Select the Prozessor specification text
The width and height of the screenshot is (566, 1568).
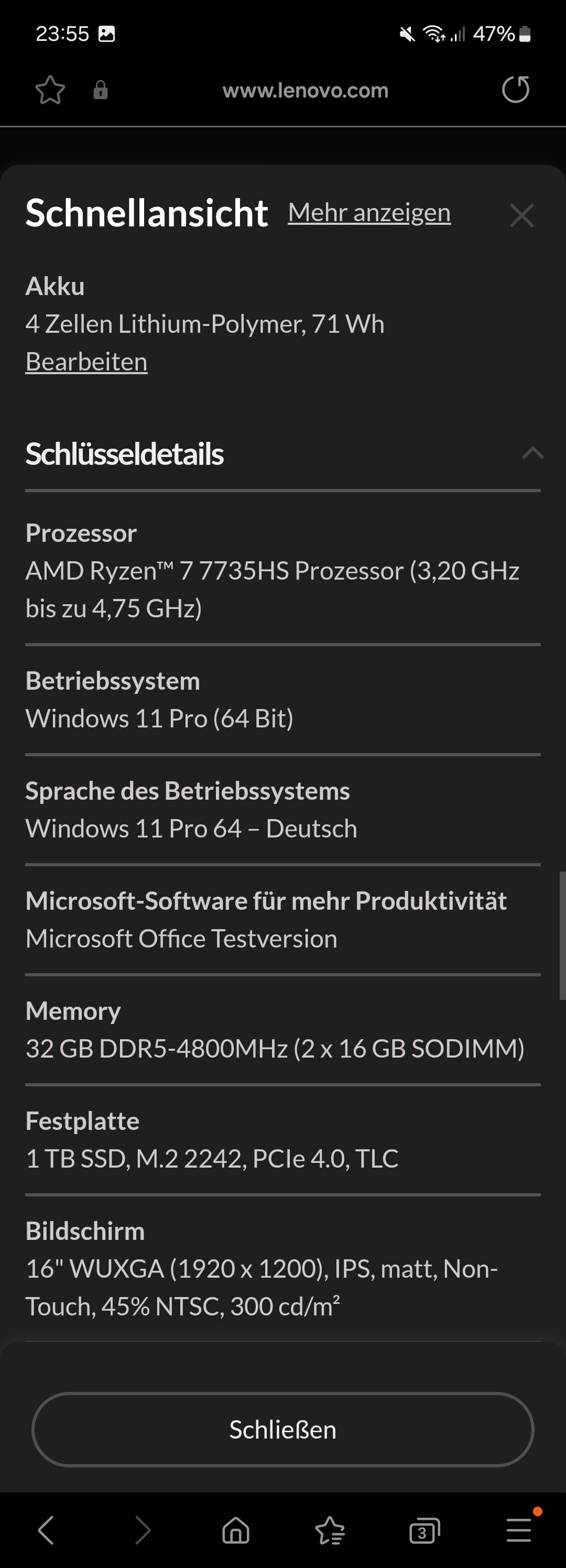[272, 589]
